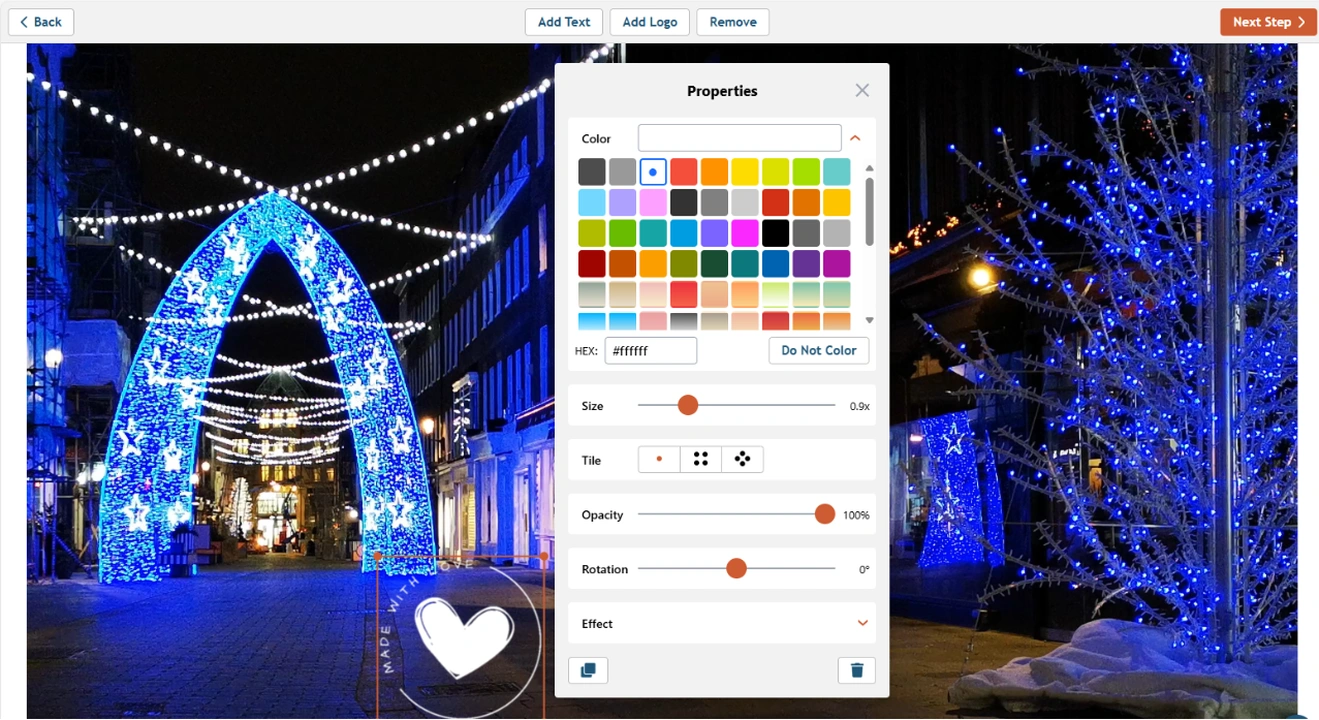Click the duplicate logo icon
Screen dimensions: 1319x720
pos(588,670)
